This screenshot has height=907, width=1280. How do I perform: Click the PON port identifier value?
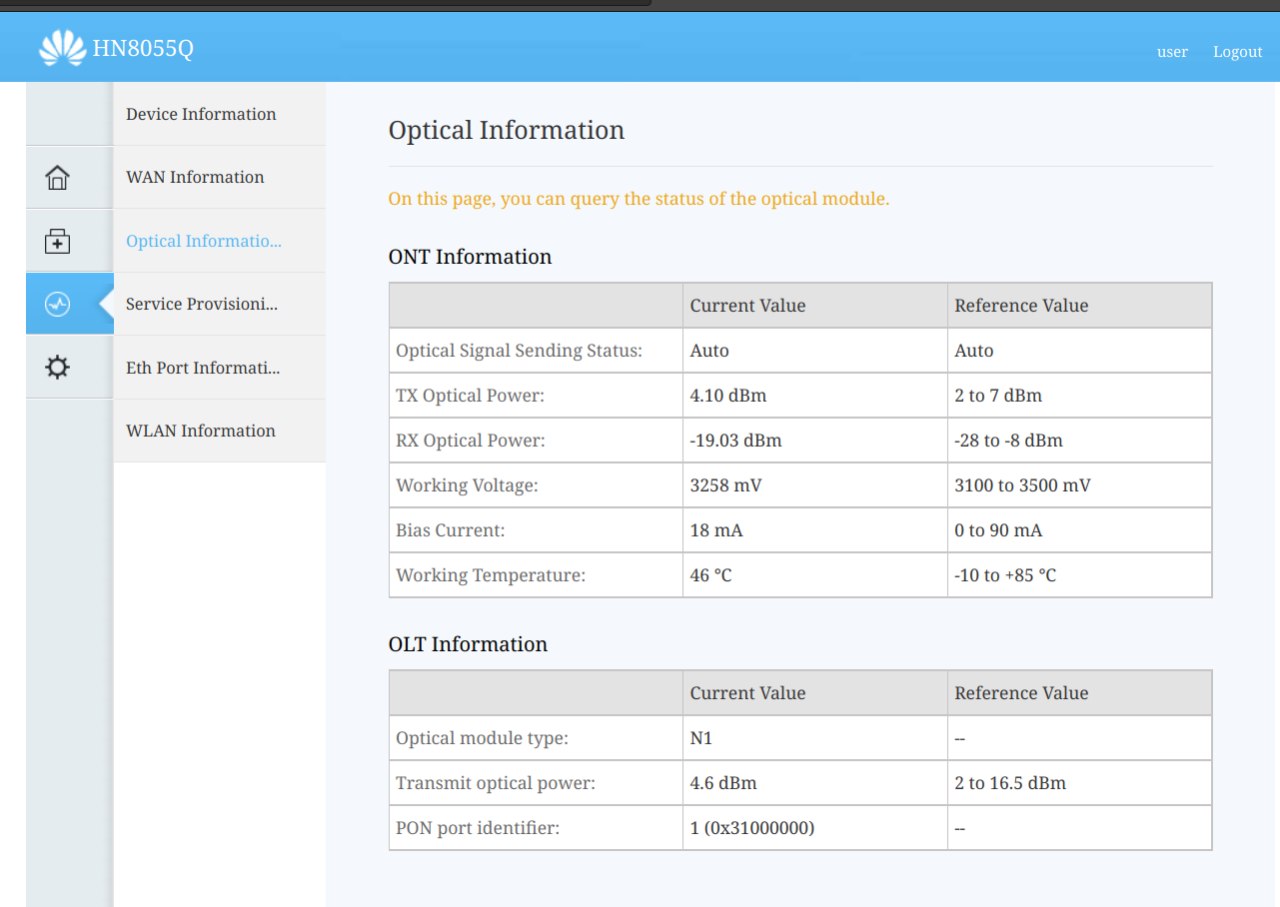752,828
